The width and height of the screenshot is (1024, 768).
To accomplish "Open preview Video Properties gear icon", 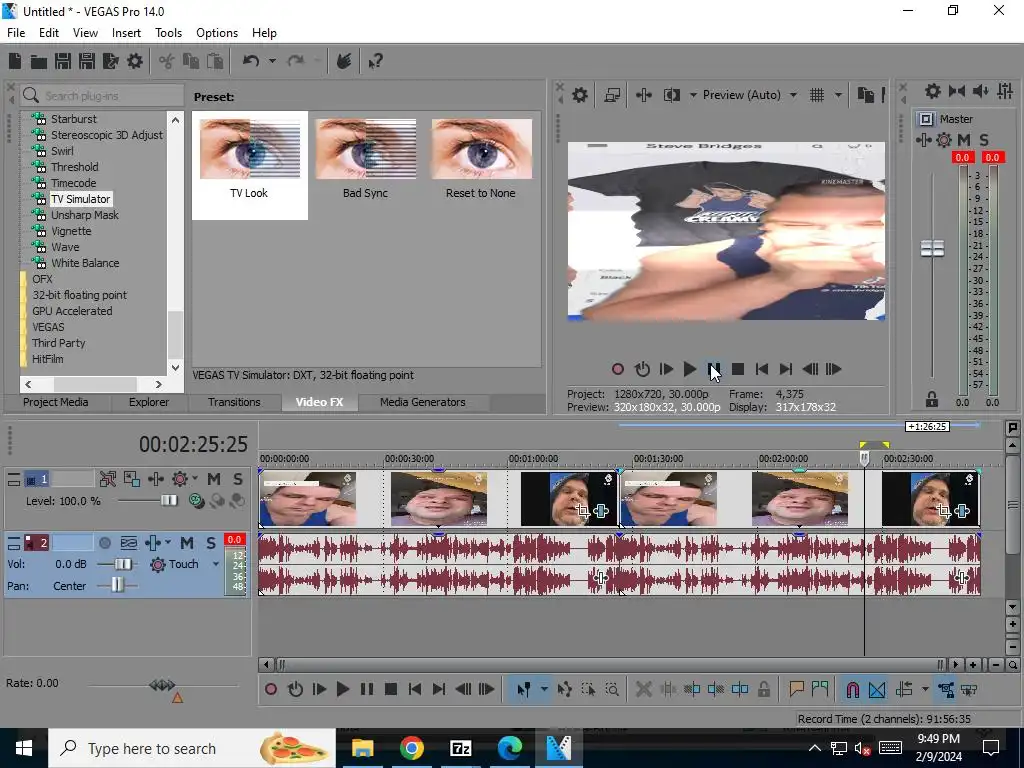I will pyautogui.click(x=579, y=95).
